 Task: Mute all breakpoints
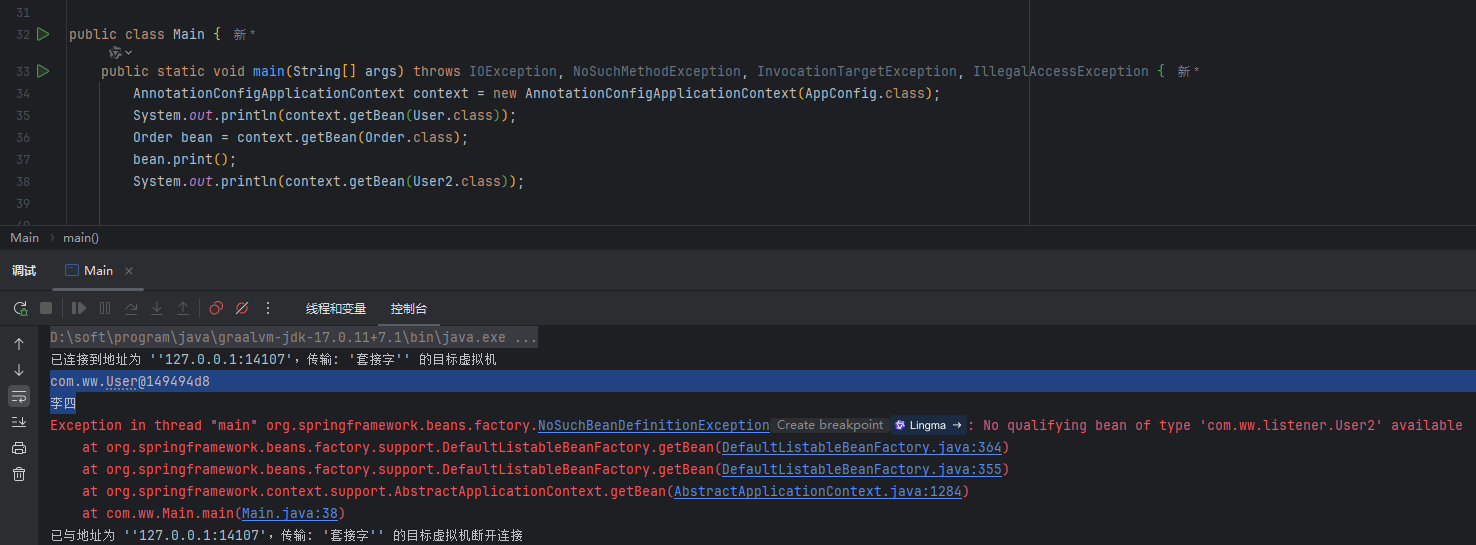click(x=241, y=308)
